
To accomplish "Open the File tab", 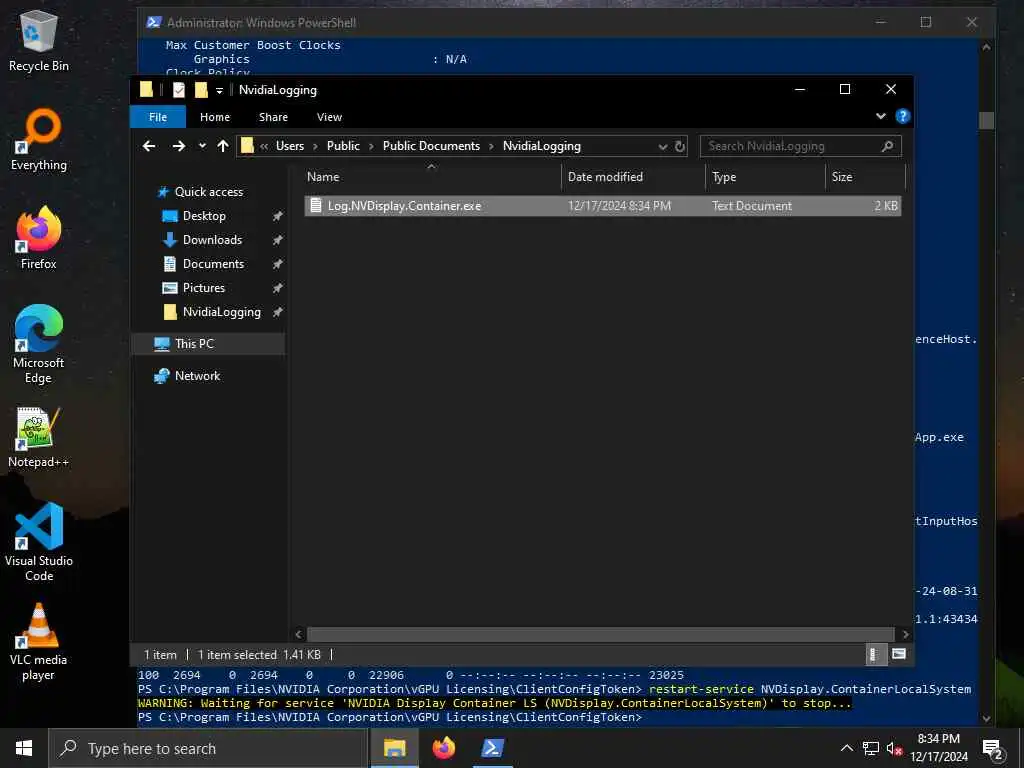I will point(158,117).
